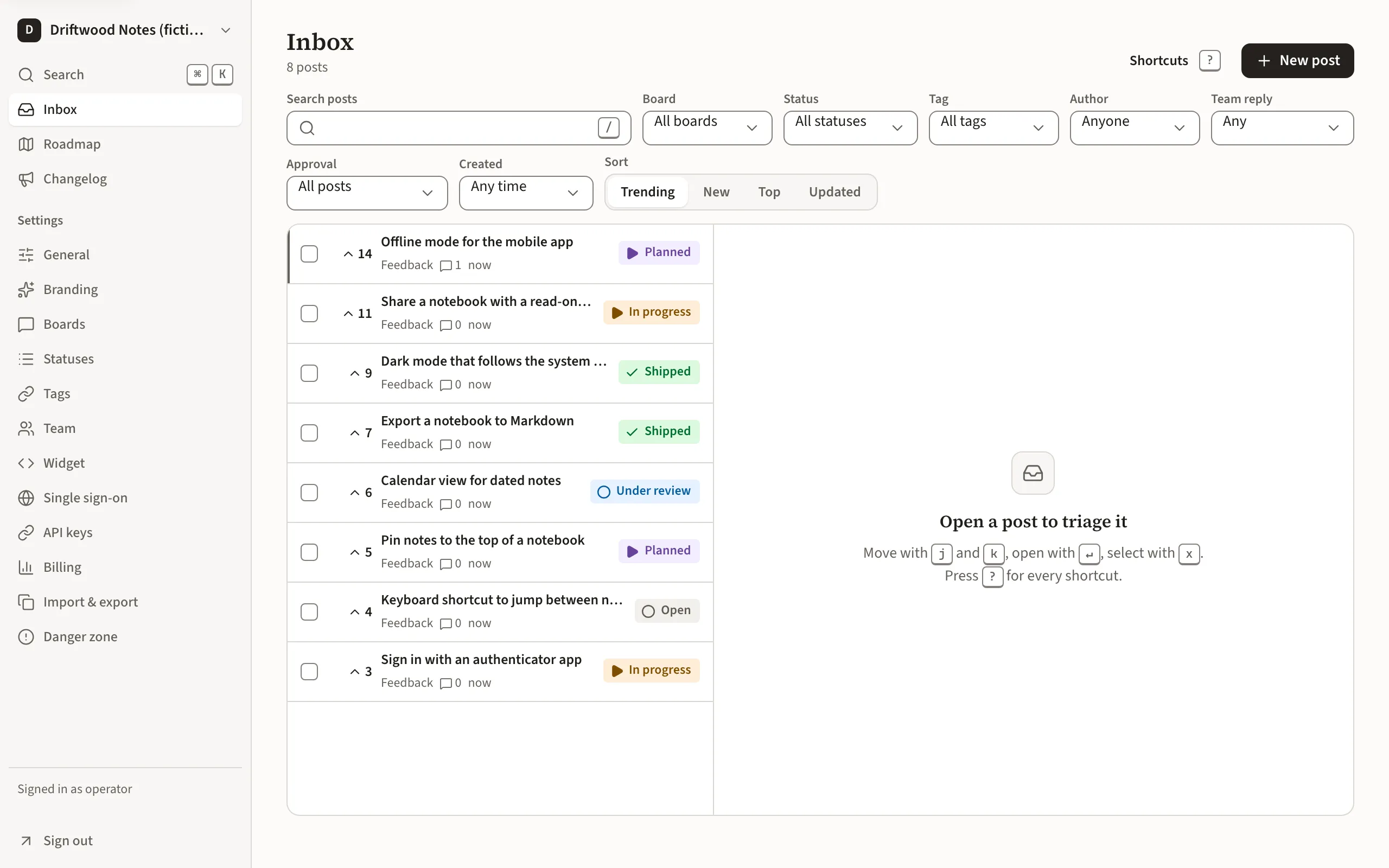Sort posts by Top

point(769,192)
